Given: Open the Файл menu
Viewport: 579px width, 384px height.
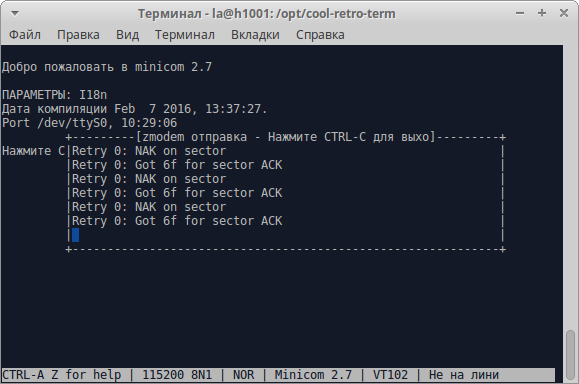Looking at the screenshot, I should pyautogui.click(x=25, y=35).
